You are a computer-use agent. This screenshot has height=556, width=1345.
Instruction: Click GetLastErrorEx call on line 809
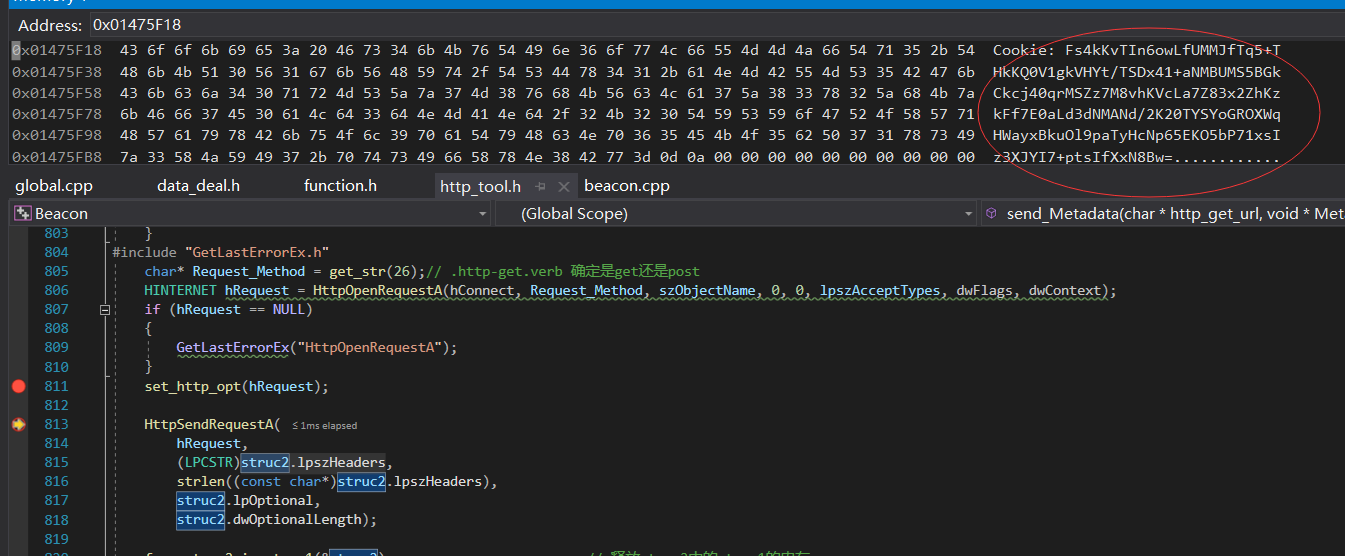click(233, 348)
